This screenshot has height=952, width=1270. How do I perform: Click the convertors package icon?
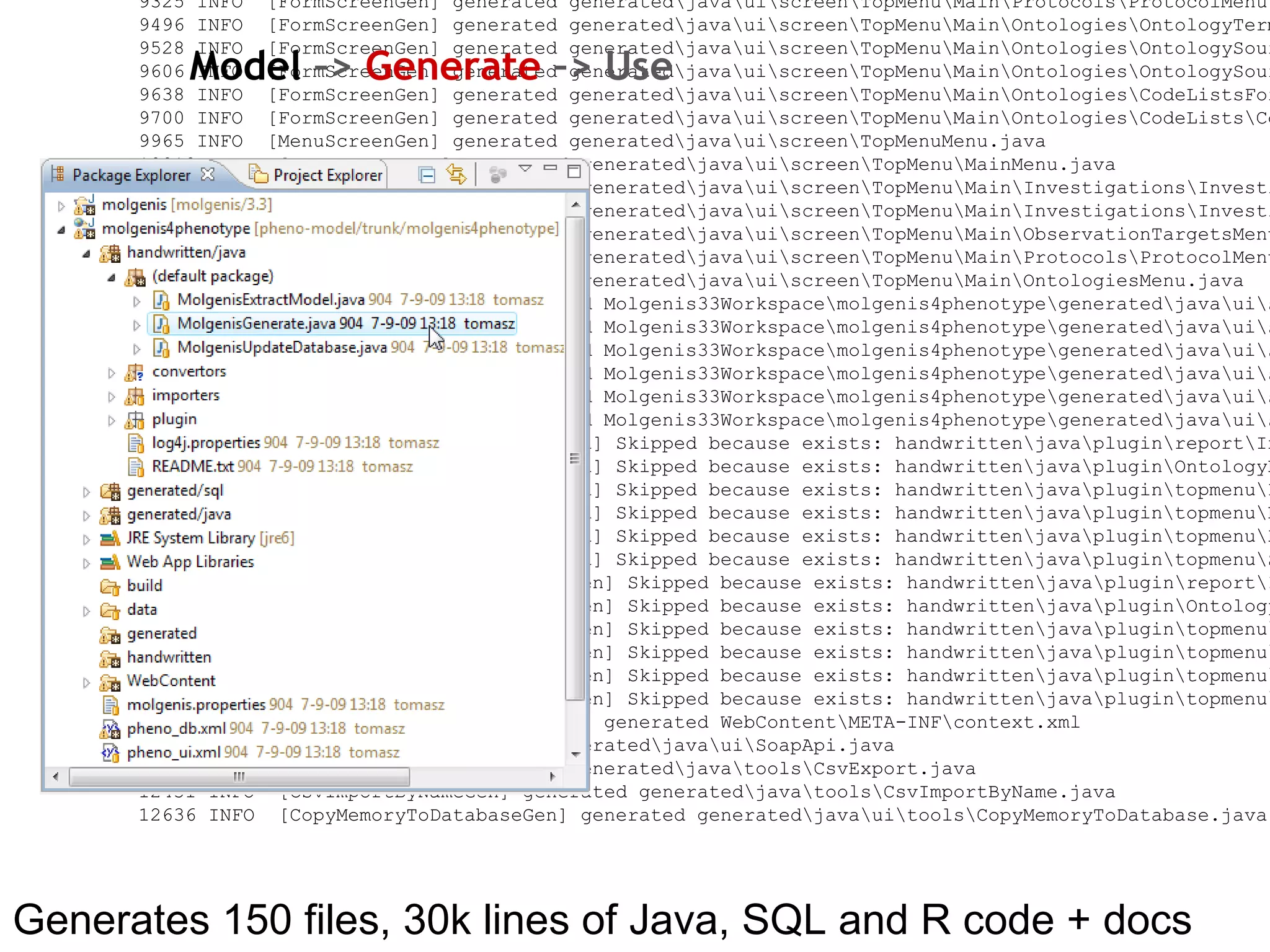point(135,372)
